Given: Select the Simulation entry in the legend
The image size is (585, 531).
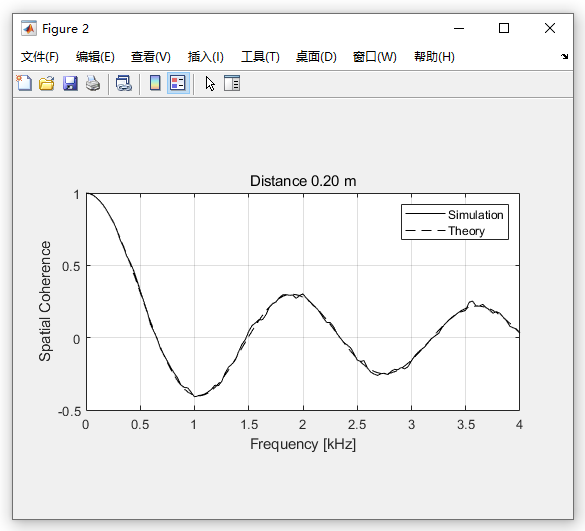Looking at the screenshot, I should tap(475, 215).
